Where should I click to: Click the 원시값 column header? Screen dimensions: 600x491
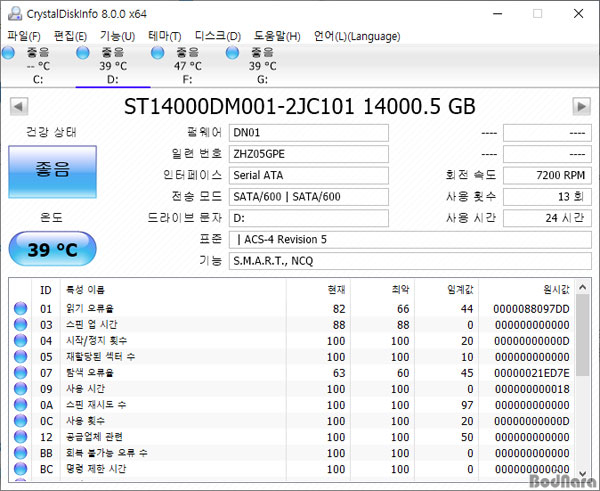tap(527, 290)
